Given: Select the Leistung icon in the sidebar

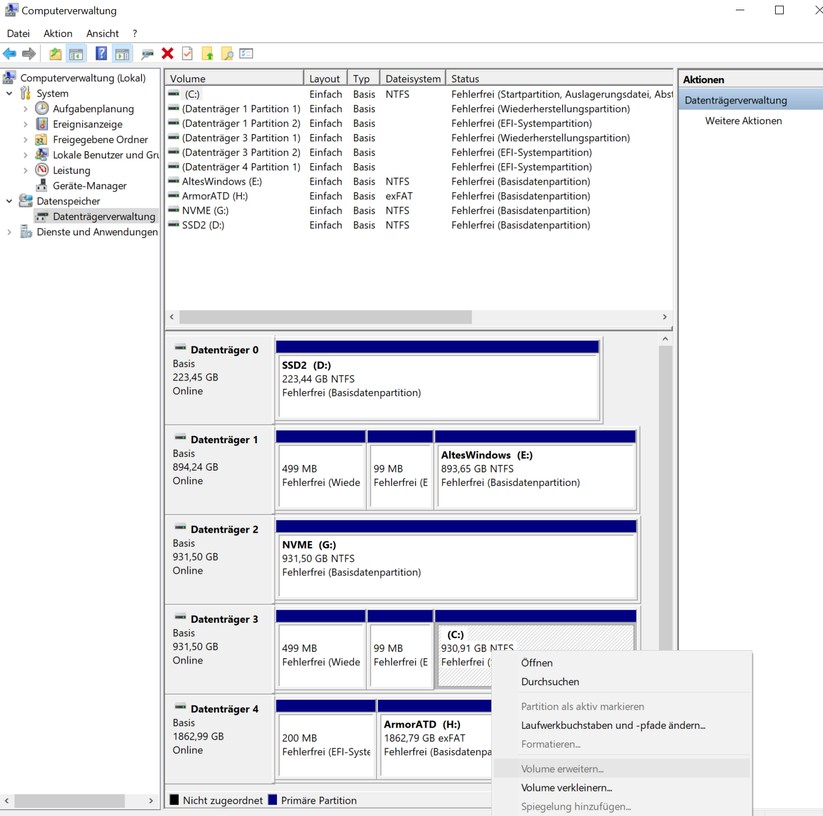Looking at the screenshot, I should (41, 170).
